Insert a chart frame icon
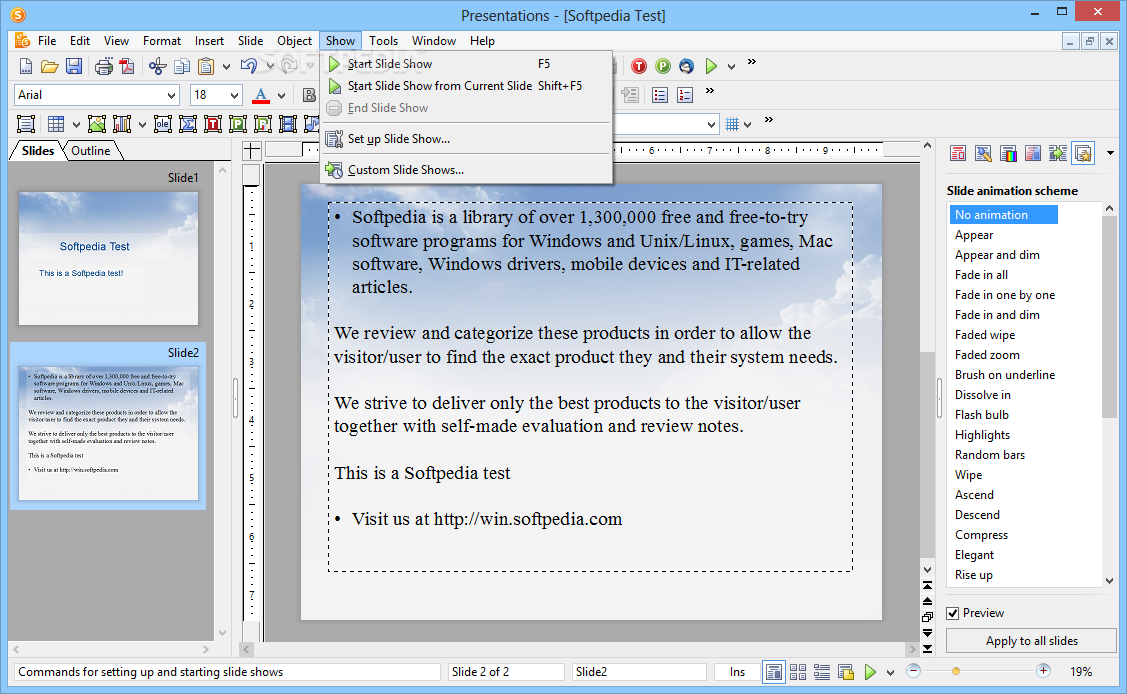This screenshot has width=1127, height=694. pos(121,124)
